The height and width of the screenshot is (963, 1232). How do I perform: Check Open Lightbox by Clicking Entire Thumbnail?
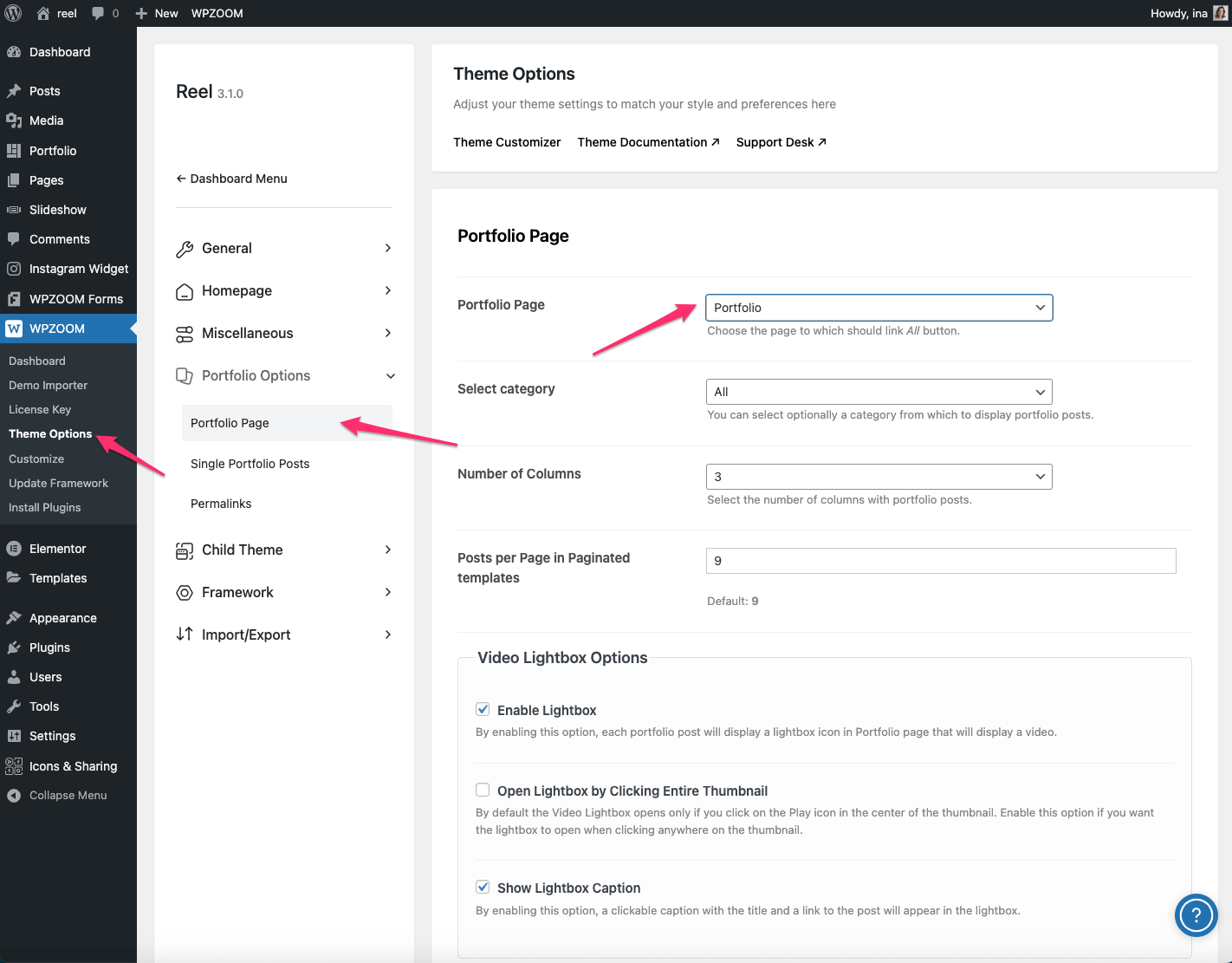[x=483, y=790]
